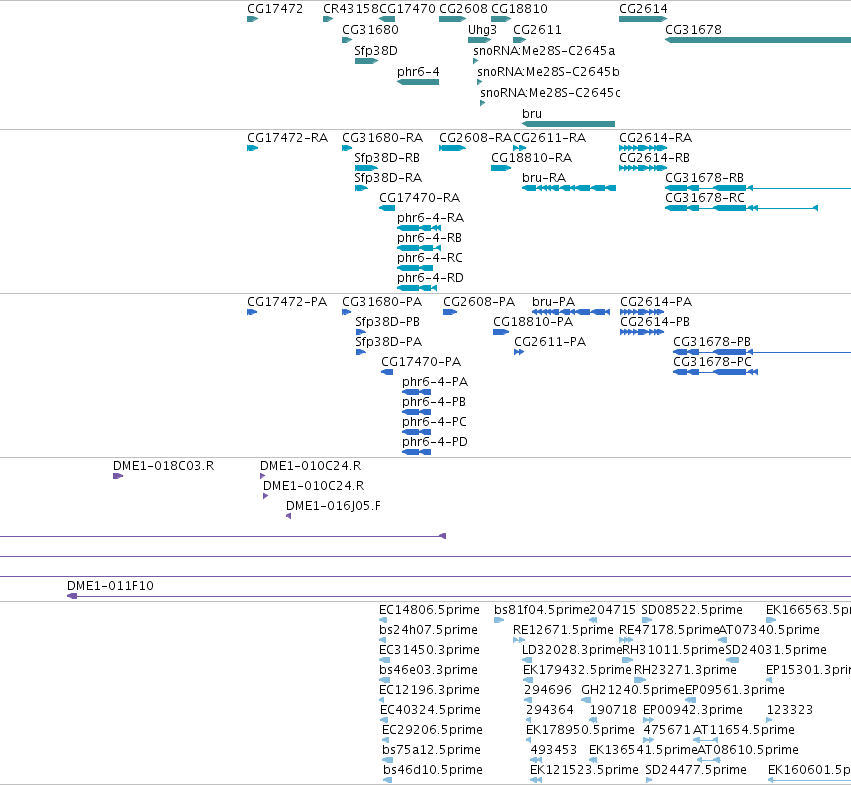This screenshot has height=785, width=851.
Task: Select the phr6-4-RC transcript label
Action: [430, 258]
